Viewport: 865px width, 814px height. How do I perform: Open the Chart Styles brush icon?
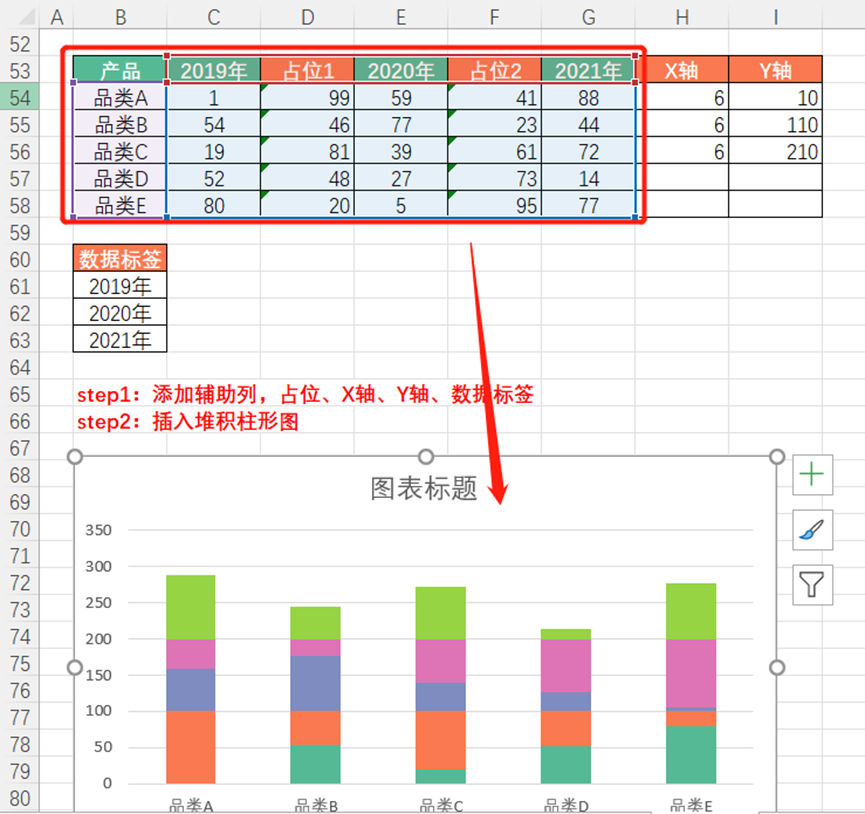point(812,530)
